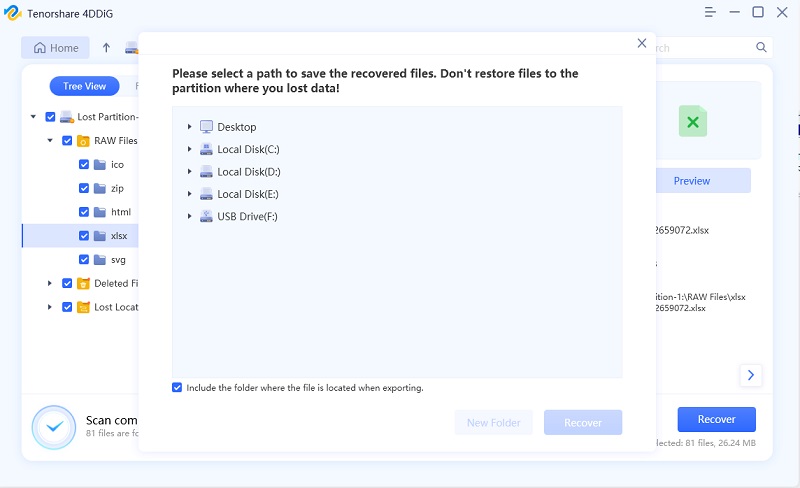
Task: Collapse the RAW Files tree node
Action: click(x=50, y=141)
